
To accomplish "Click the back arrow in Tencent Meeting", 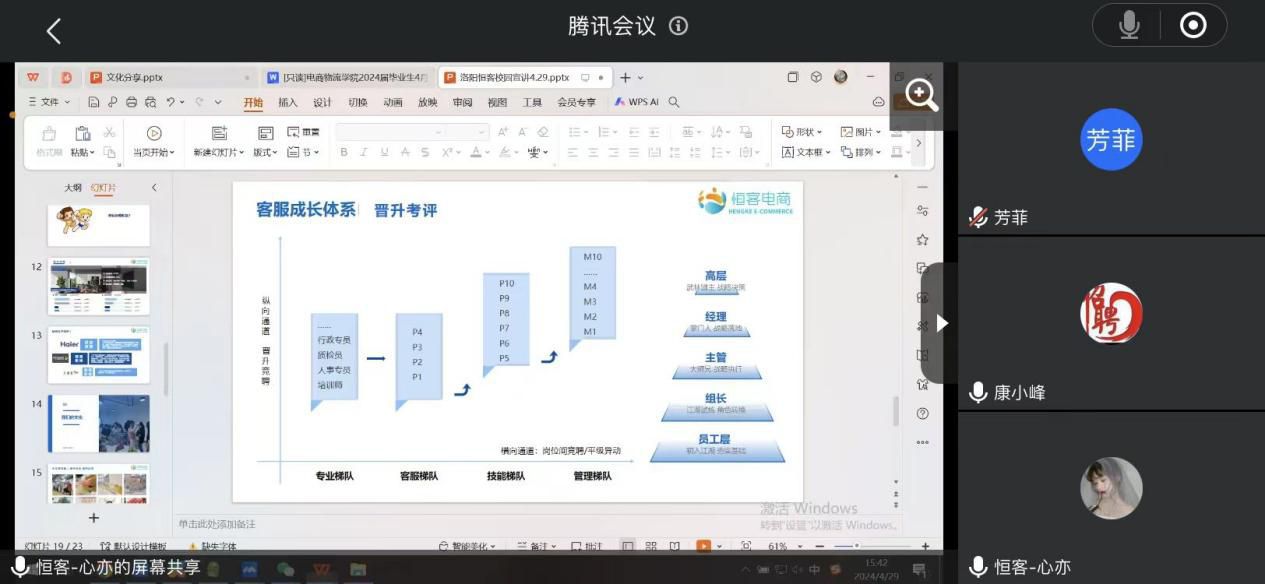I will (x=54, y=31).
